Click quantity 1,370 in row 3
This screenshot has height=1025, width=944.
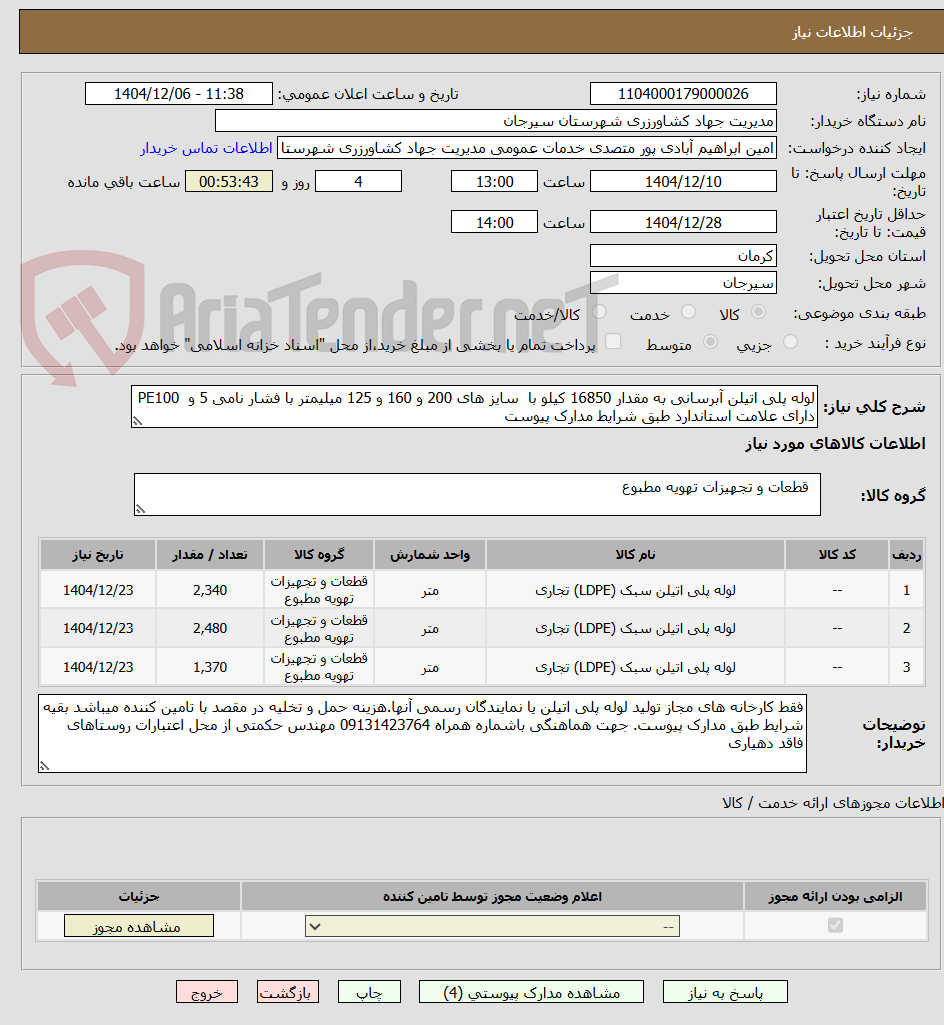coord(210,667)
